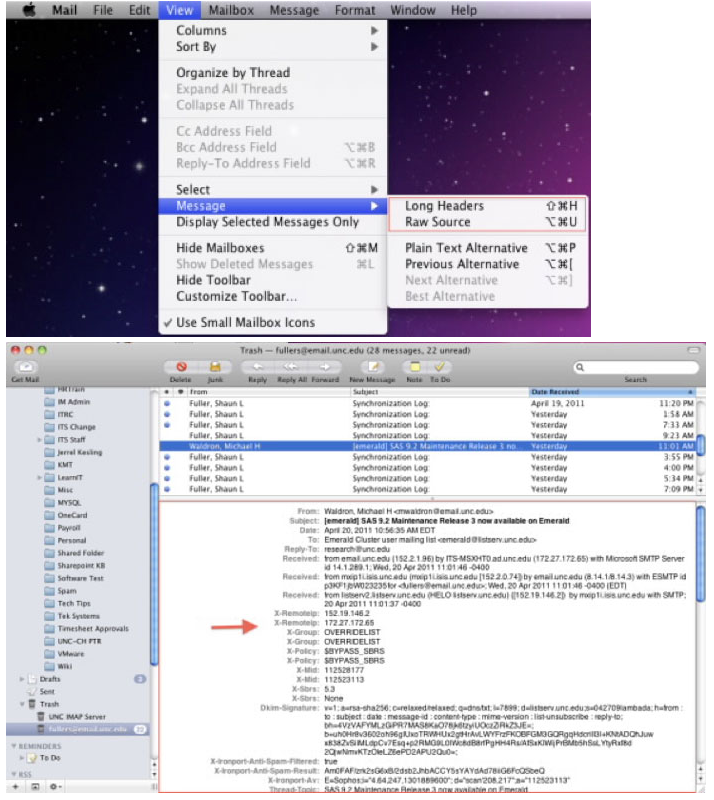The image size is (714, 800).
Task: Open the Format menu
Action: [355, 10]
